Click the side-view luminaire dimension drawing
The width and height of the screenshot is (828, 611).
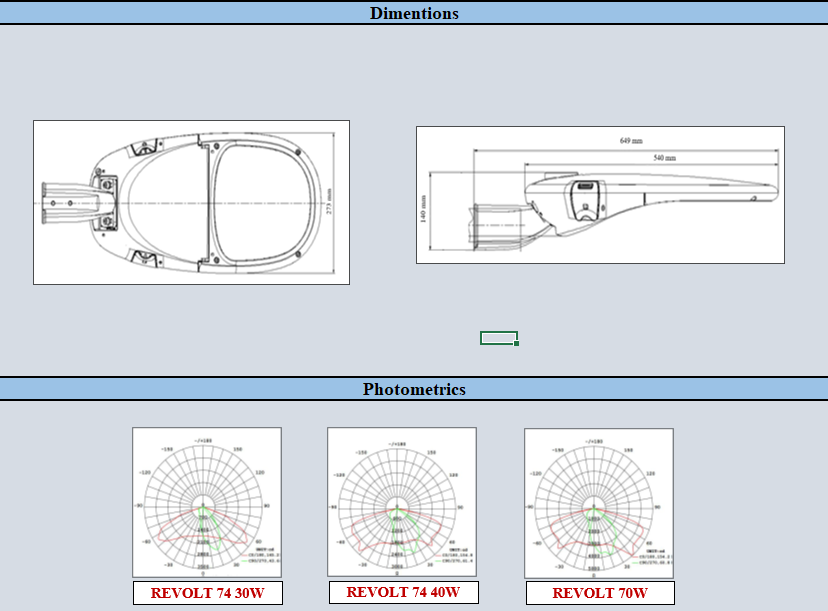coord(600,195)
